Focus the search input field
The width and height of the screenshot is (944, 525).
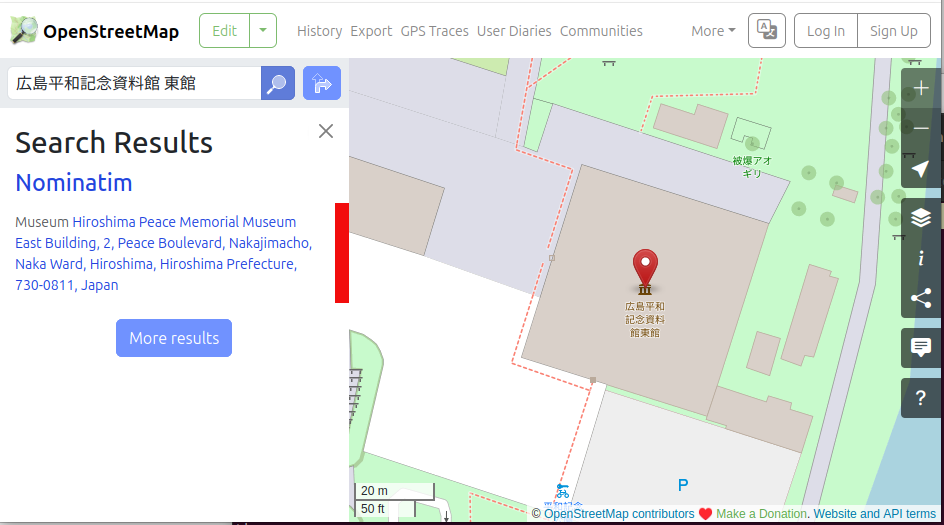134,83
